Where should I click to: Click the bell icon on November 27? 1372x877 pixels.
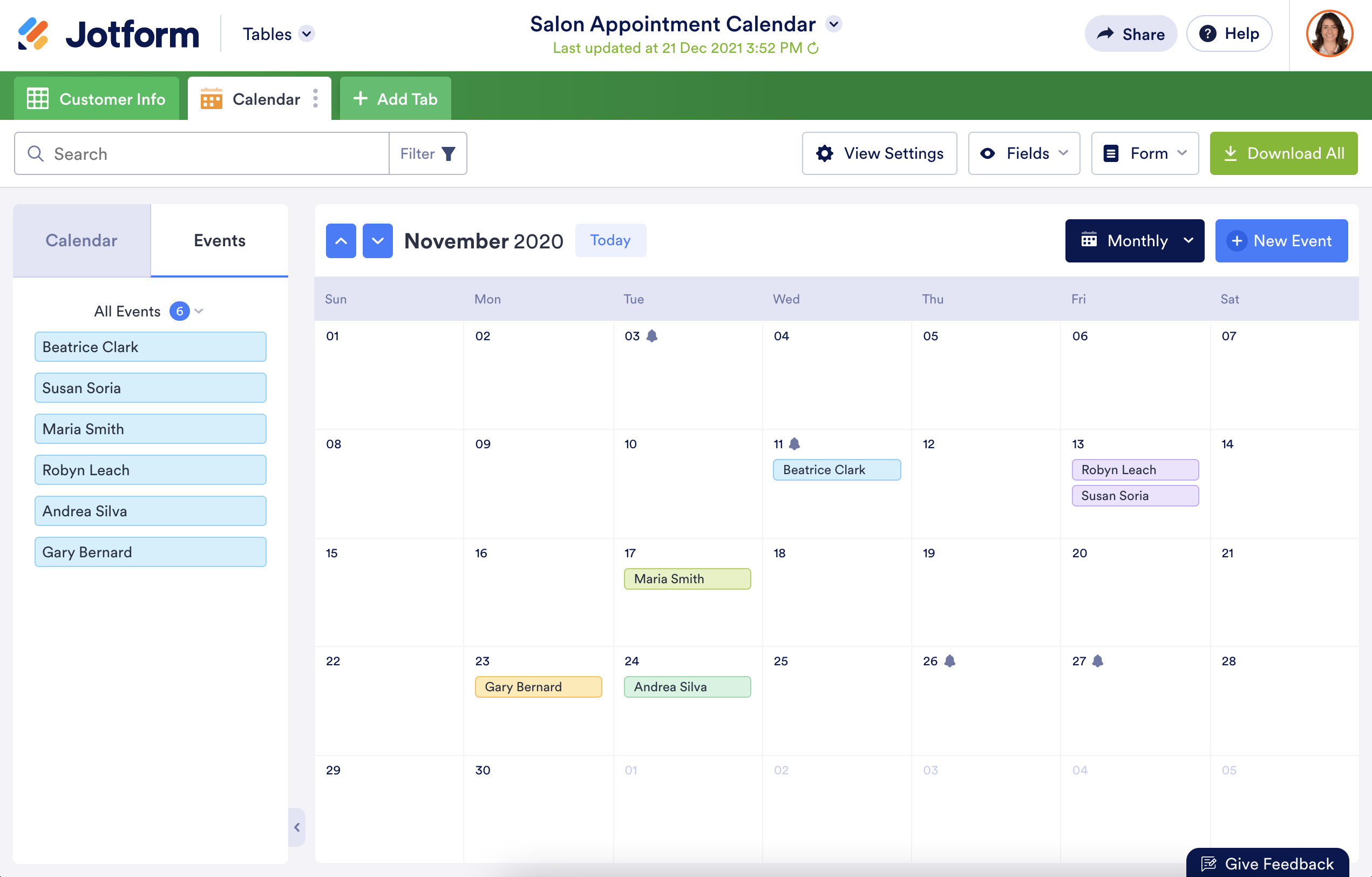pyautogui.click(x=1098, y=661)
